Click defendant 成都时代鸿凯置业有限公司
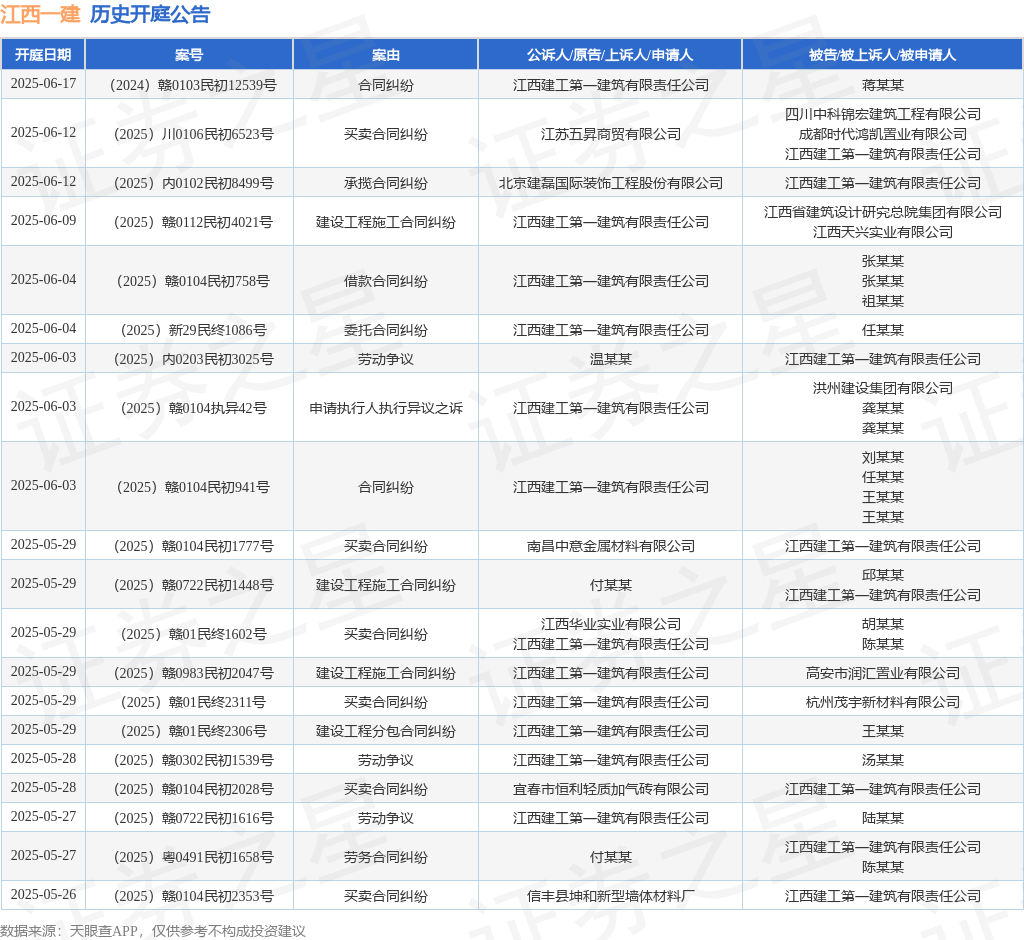This screenshot has width=1024, height=940. click(882, 134)
